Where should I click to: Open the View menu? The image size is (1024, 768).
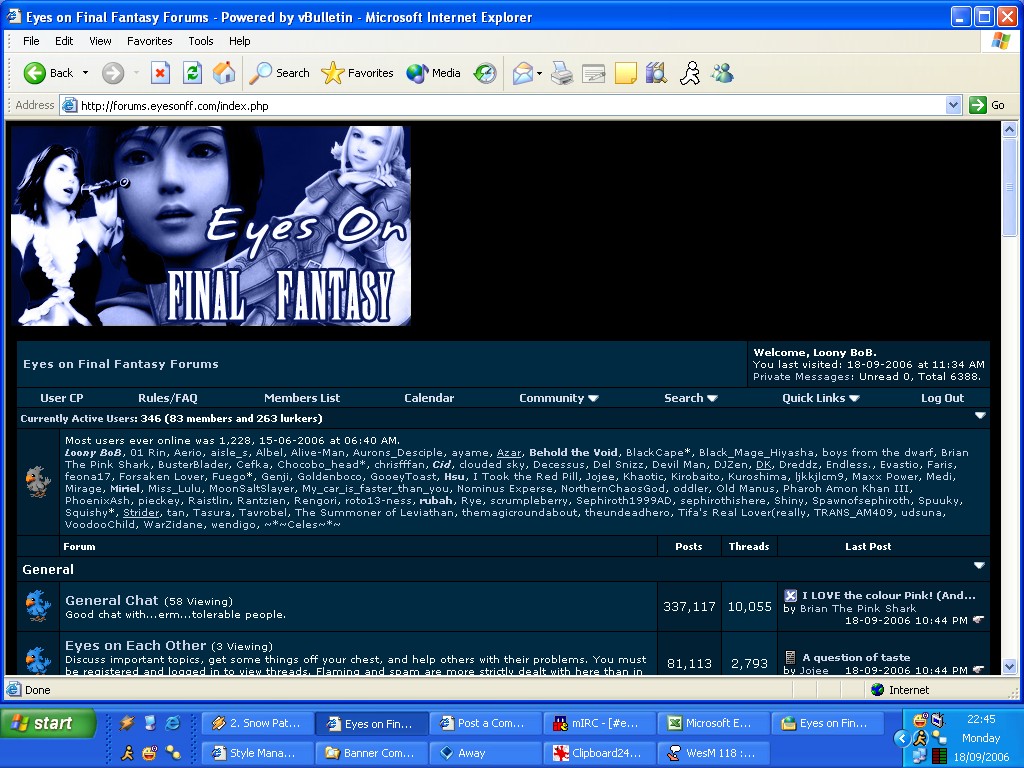point(100,41)
